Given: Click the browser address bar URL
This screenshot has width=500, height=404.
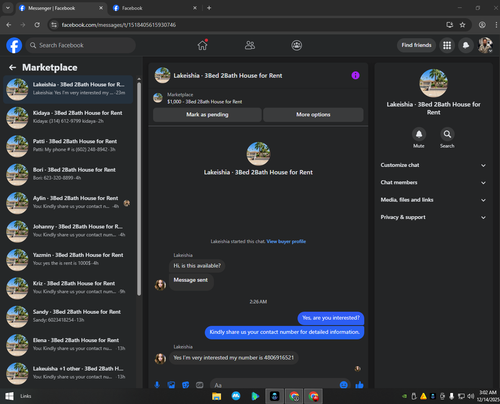Looking at the screenshot, I should [119, 25].
